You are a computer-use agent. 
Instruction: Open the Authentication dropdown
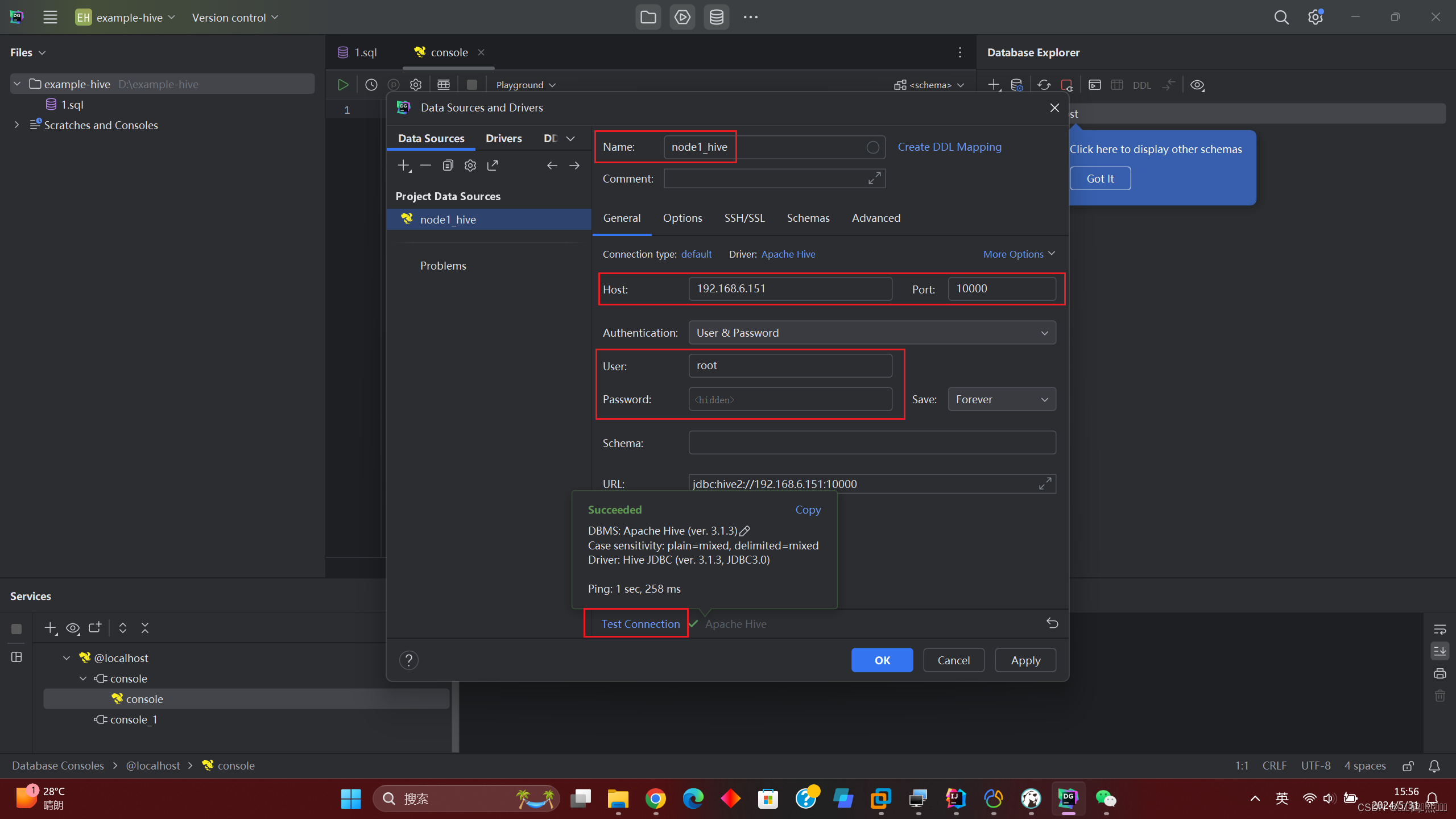point(872,333)
